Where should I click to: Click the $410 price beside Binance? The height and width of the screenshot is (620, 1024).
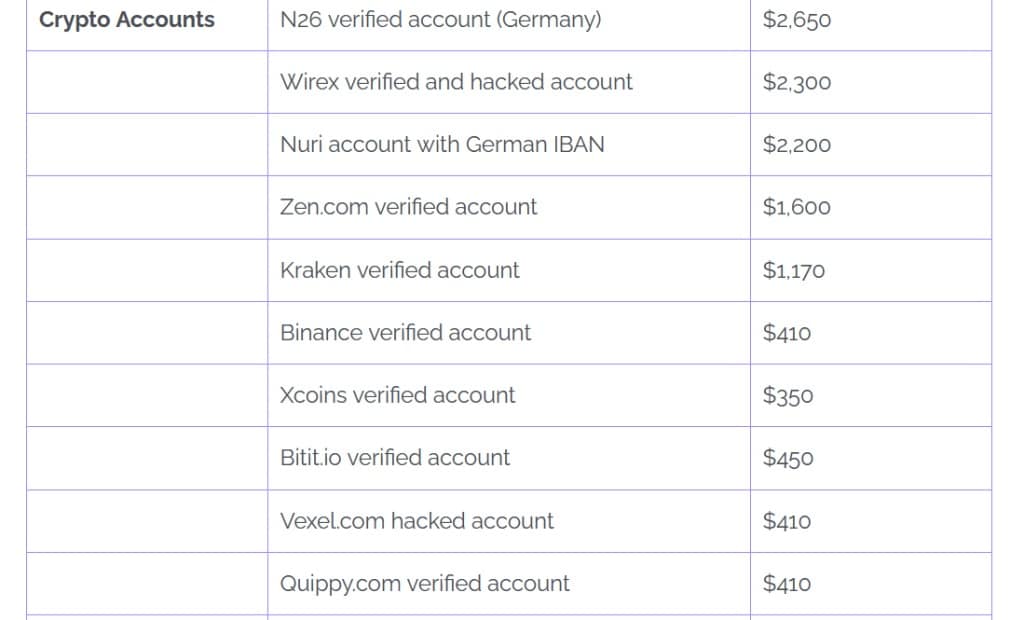(787, 333)
